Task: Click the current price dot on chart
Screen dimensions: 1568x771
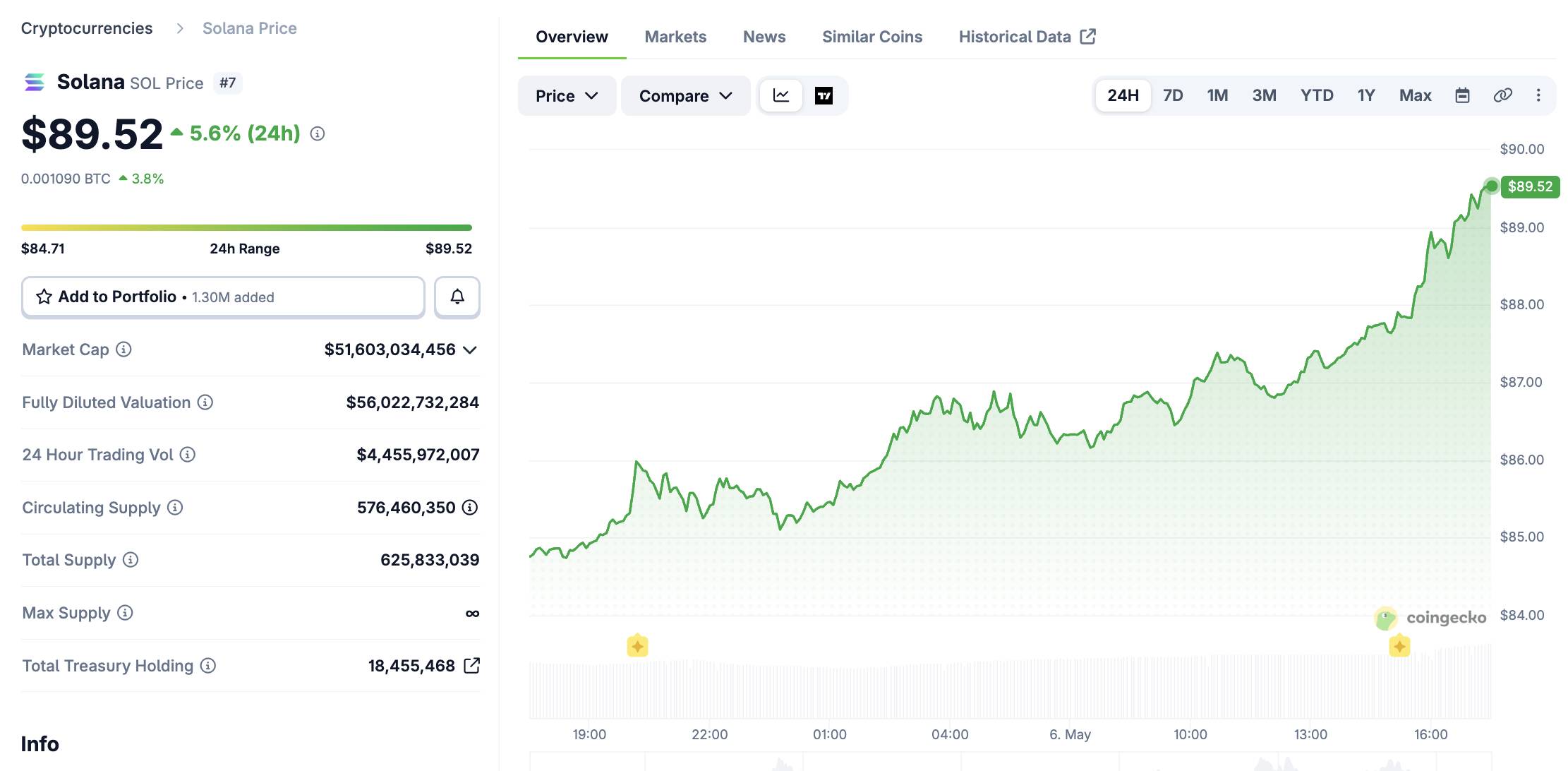Action: tap(1491, 186)
